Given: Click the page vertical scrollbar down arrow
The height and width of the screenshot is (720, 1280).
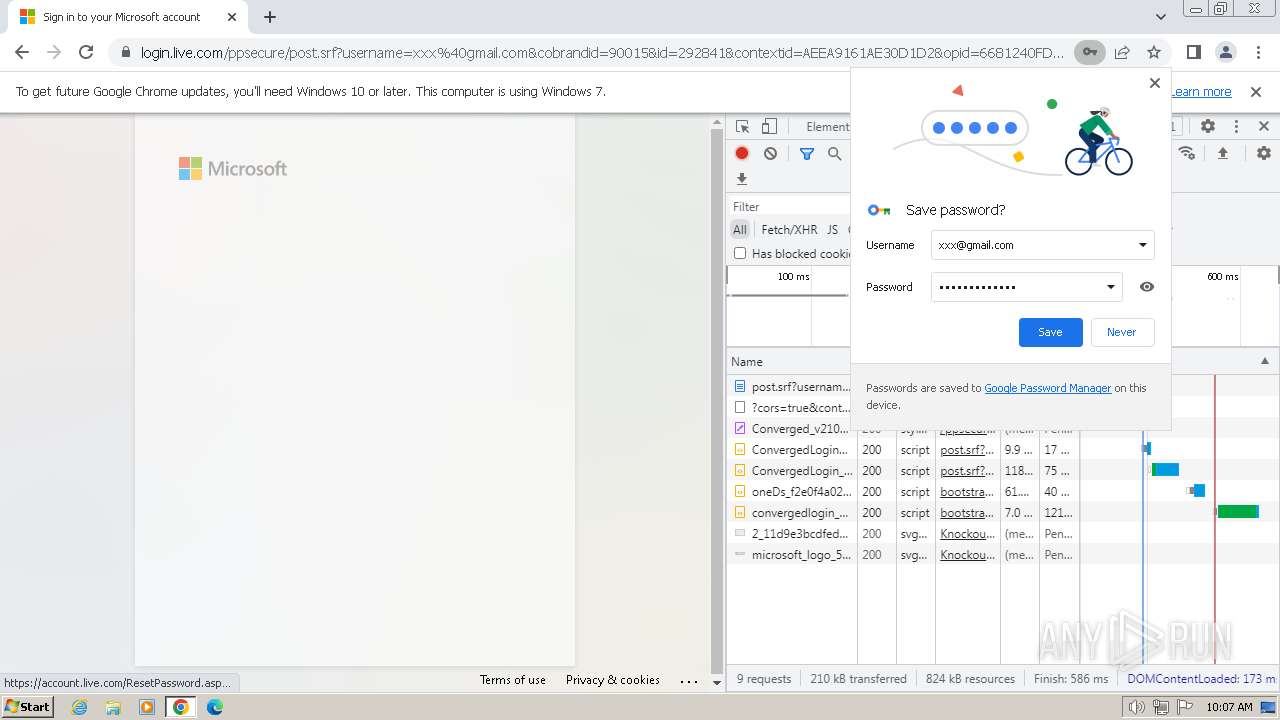Looking at the screenshot, I should [x=716, y=683].
